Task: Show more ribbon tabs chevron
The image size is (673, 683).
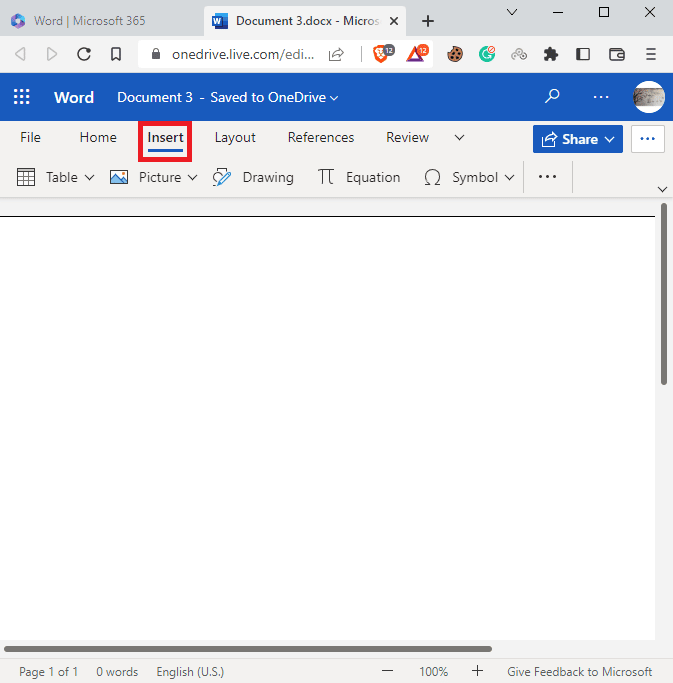Action: pos(459,138)
